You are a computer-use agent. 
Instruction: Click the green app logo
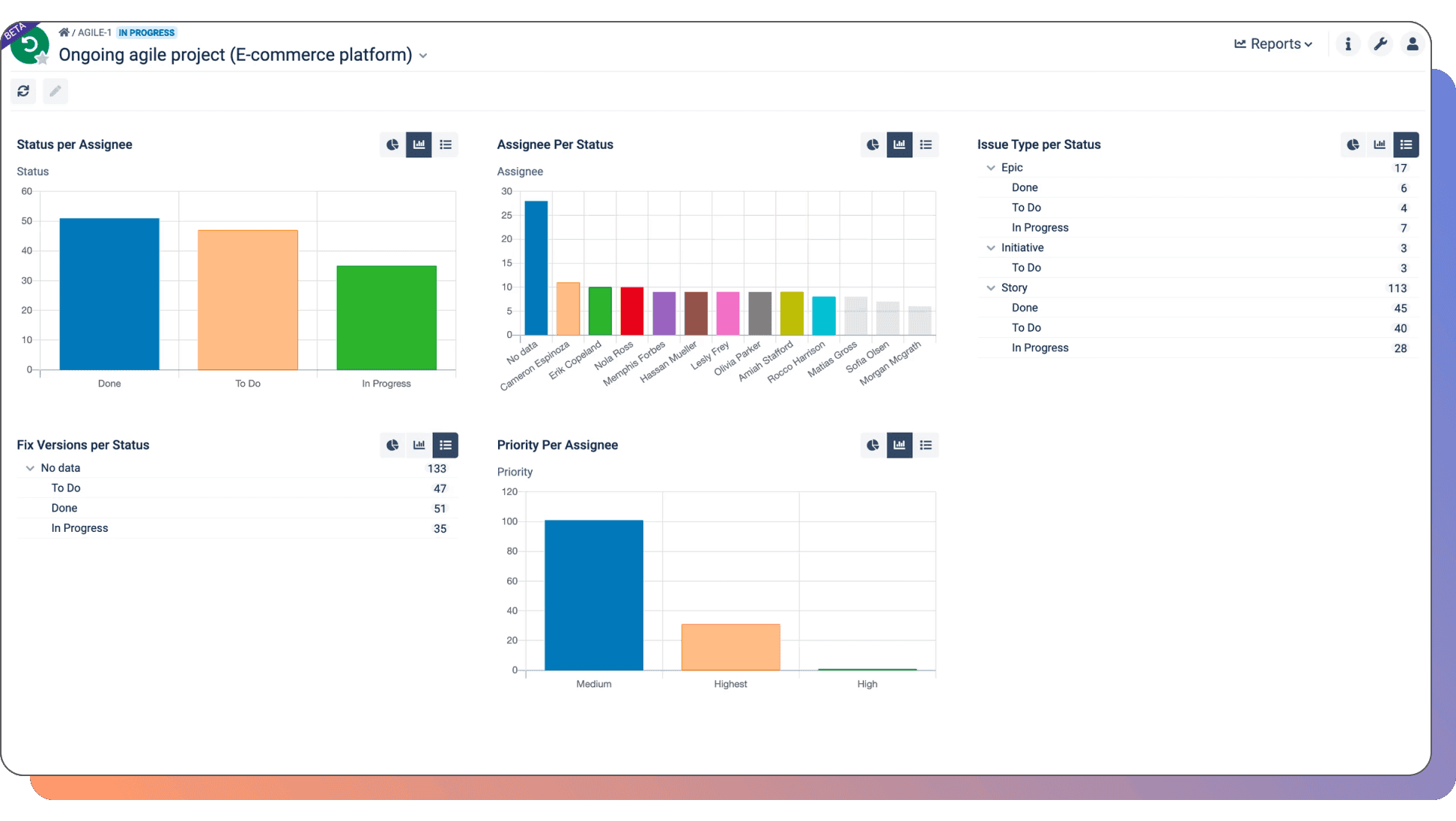coord(30,46)
